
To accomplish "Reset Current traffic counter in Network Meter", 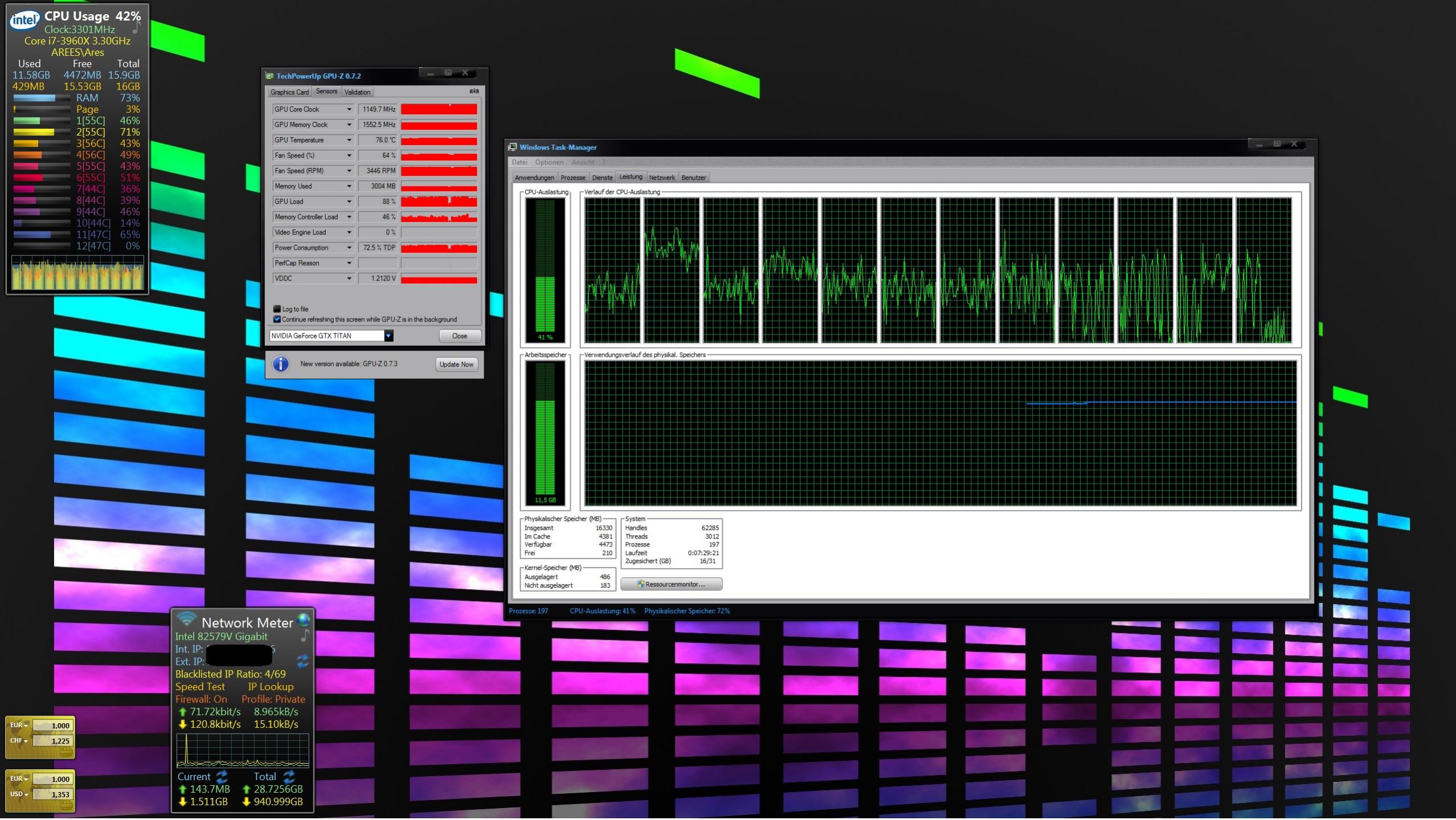I will [222, 777].
